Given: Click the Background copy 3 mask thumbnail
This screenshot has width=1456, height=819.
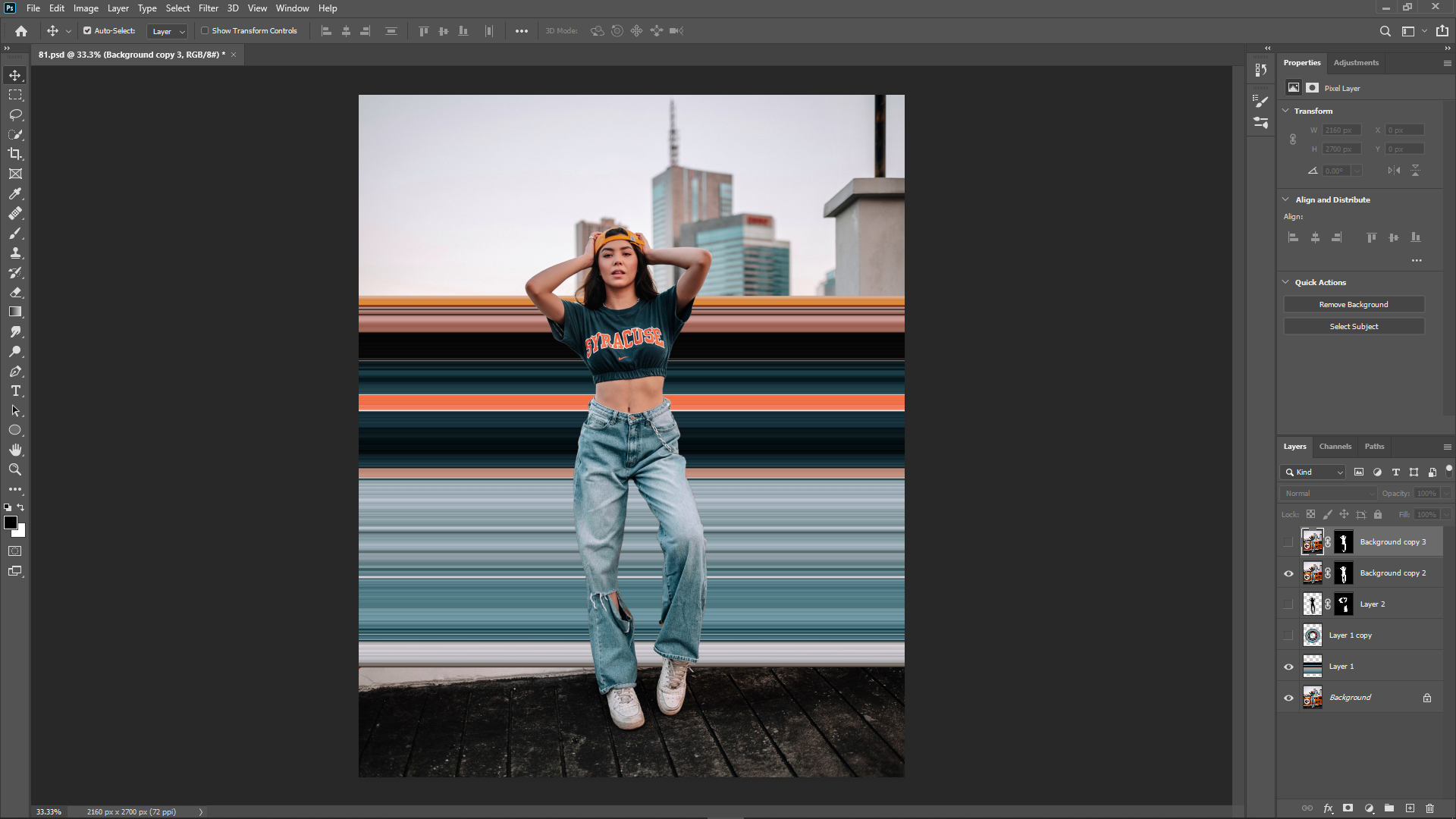Looking at the screenshot, I should coord(1344,542).
